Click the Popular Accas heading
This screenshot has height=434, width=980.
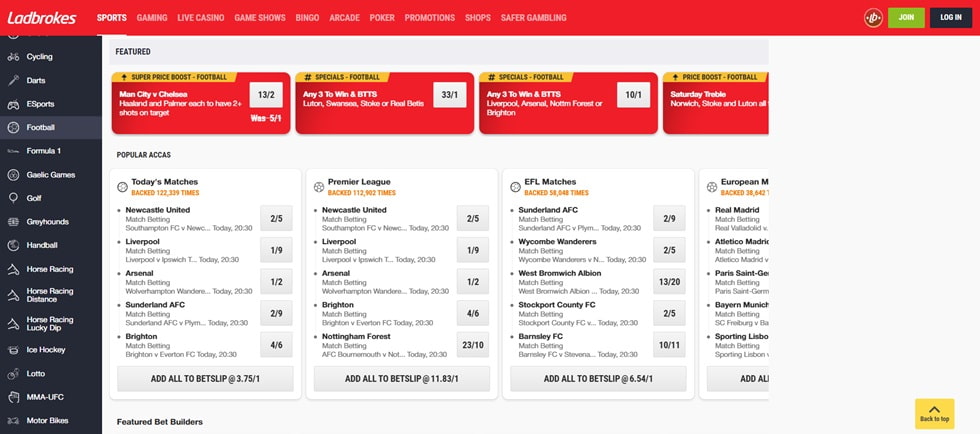(143, 154)
